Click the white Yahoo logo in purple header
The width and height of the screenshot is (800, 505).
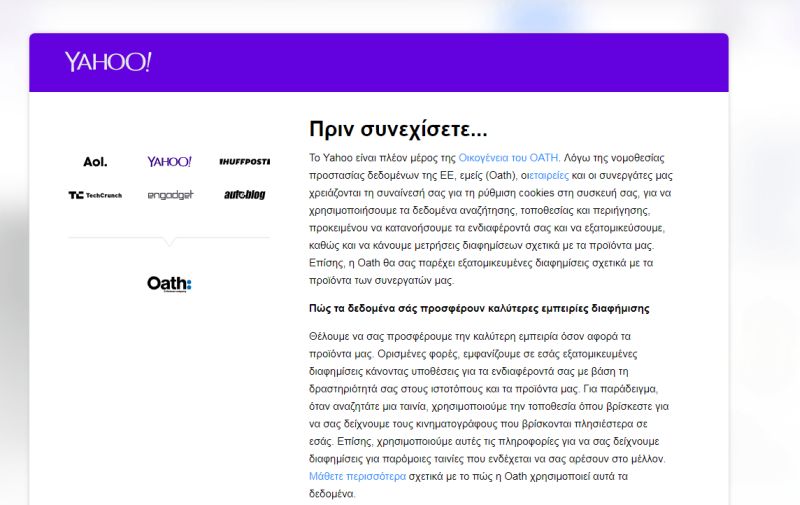coord(108,62)
